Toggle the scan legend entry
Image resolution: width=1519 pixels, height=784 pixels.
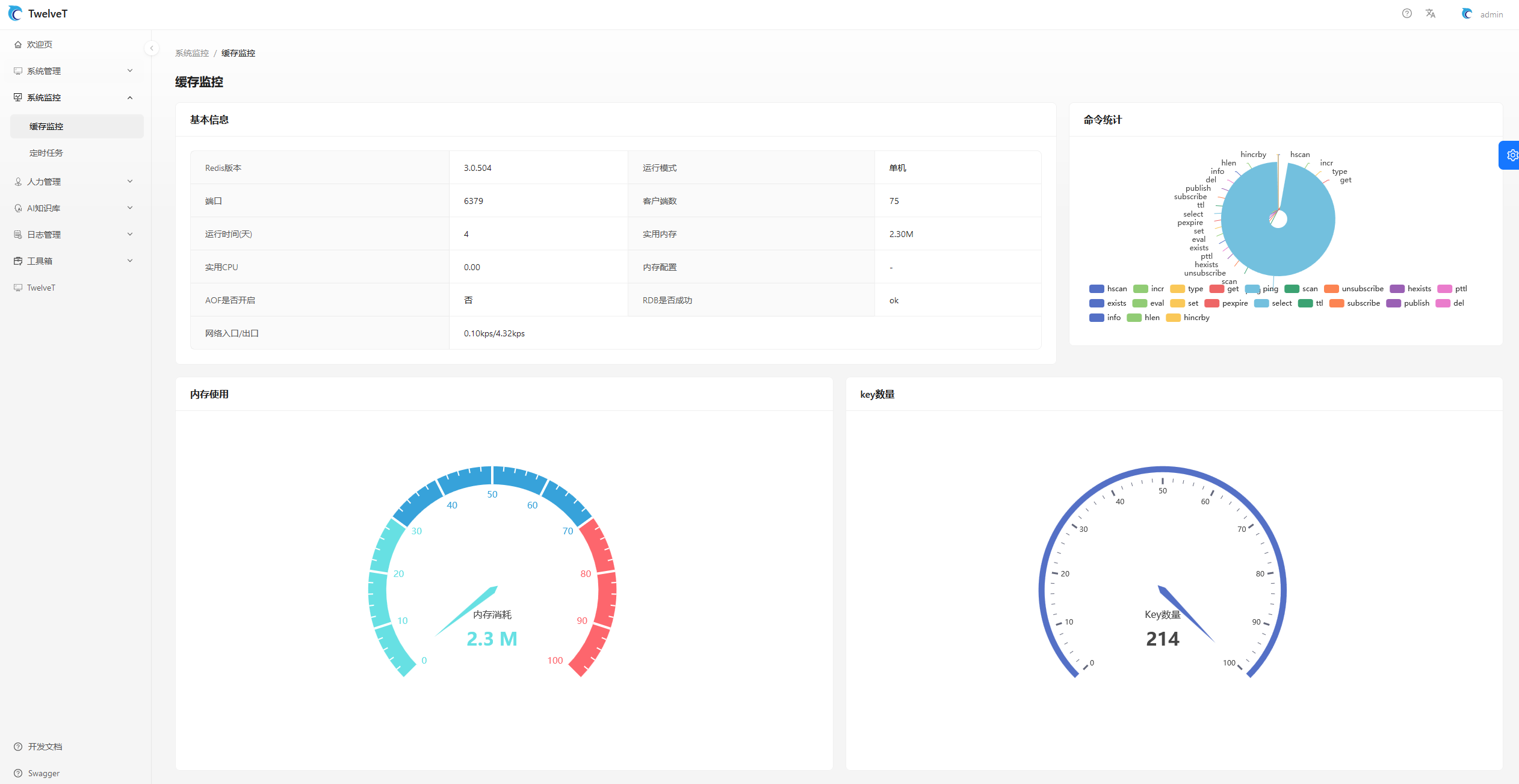[1301, 289]
